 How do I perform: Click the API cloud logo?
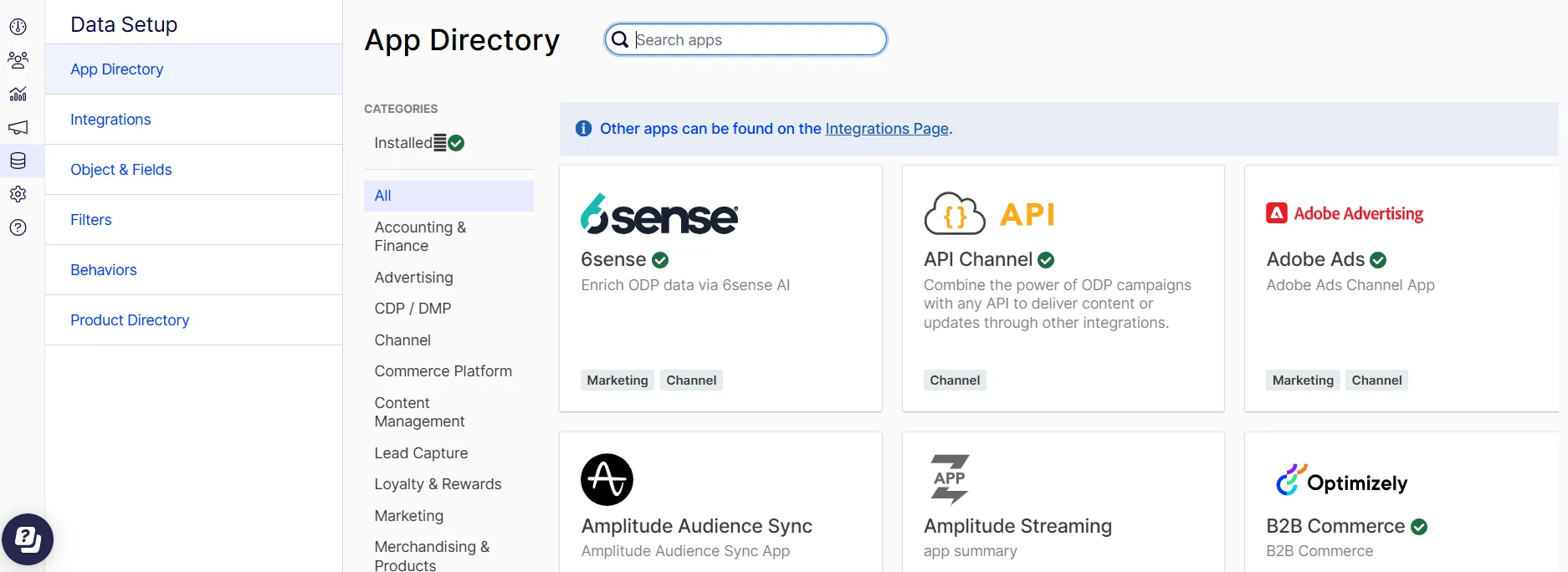989,214
